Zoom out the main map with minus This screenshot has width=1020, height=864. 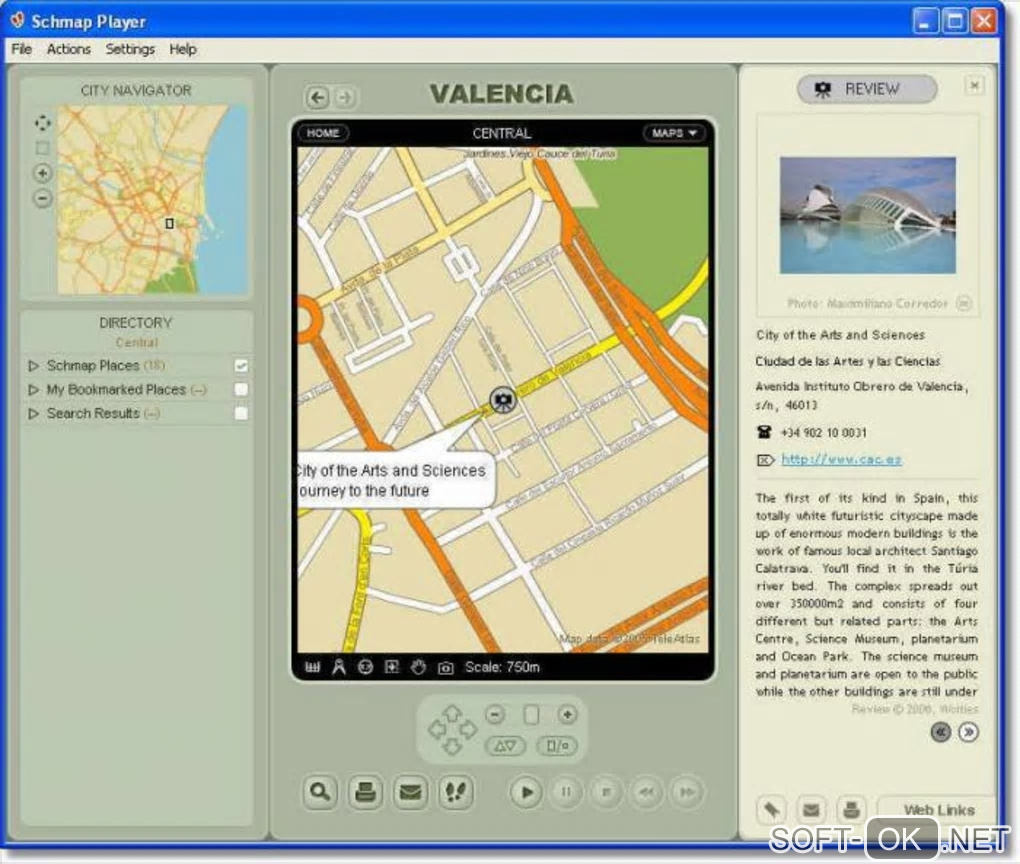pos(495,715)
